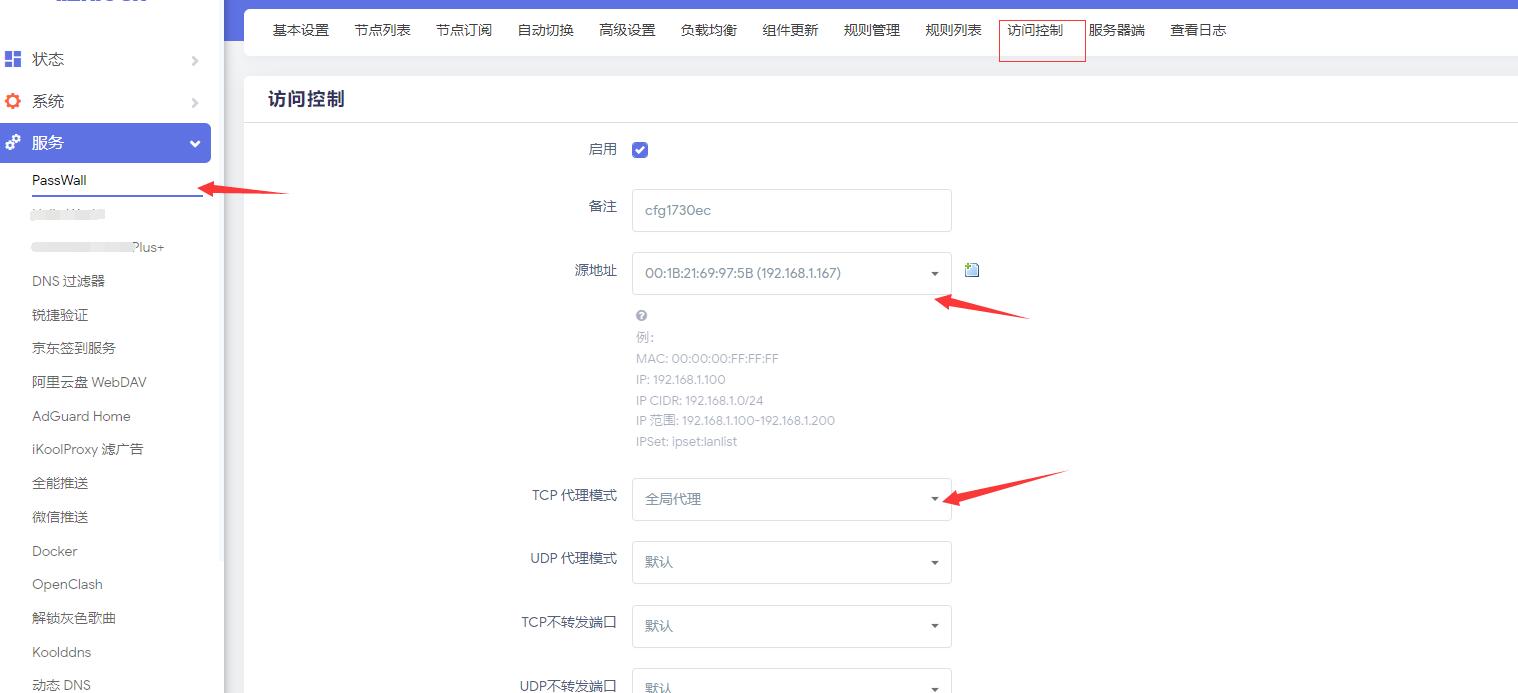Switch to the 组件更新 tab

[790, 30]
